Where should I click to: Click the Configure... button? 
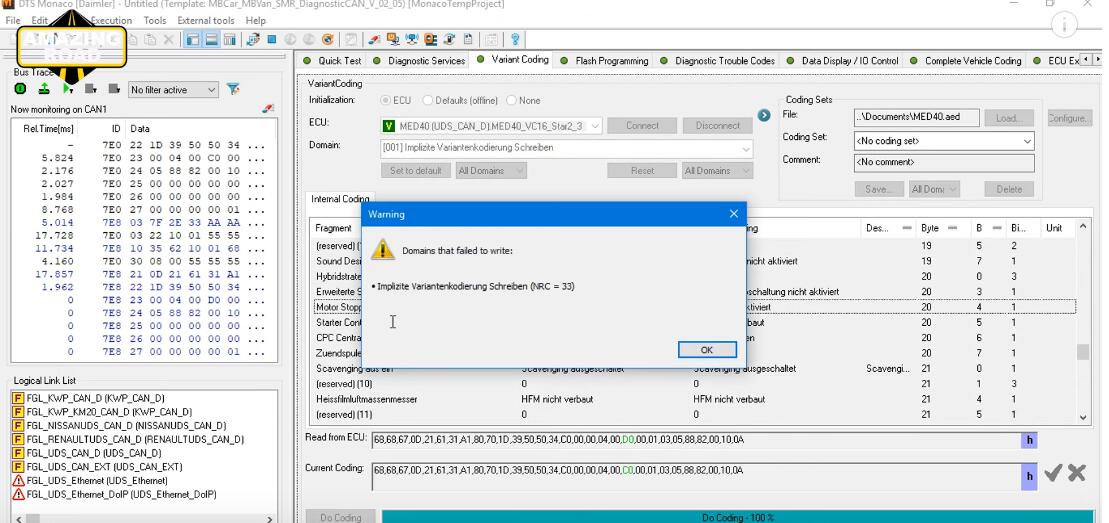1070,118
